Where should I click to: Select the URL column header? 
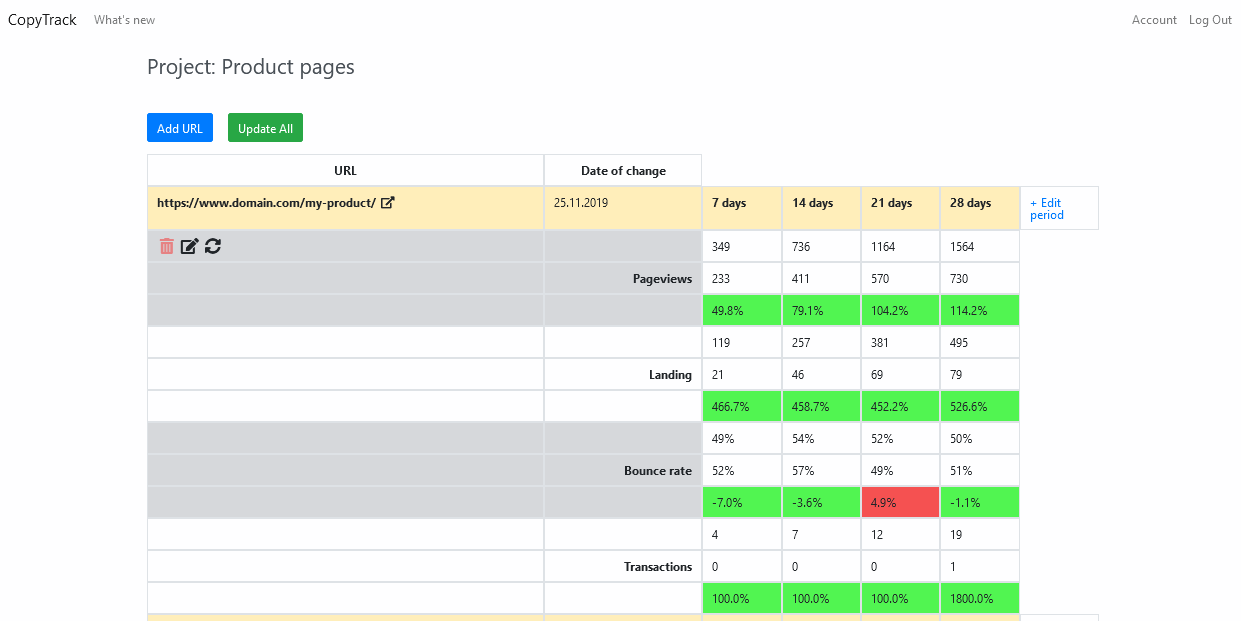[345, 170]
